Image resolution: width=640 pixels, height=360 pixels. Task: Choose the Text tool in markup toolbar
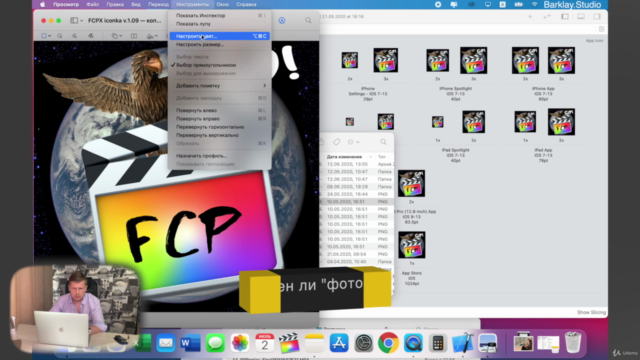[x=133, y=36]
